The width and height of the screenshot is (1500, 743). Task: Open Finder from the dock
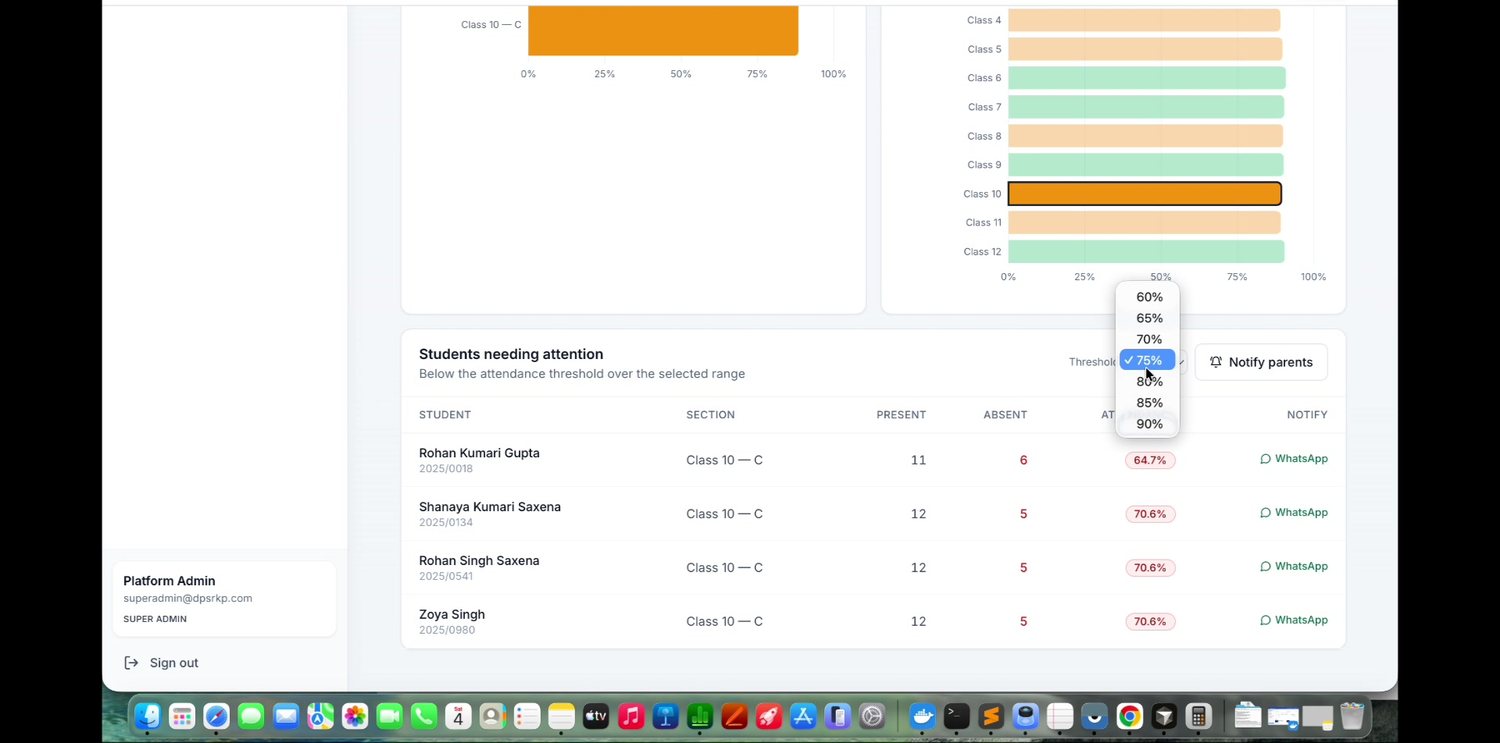148,716
